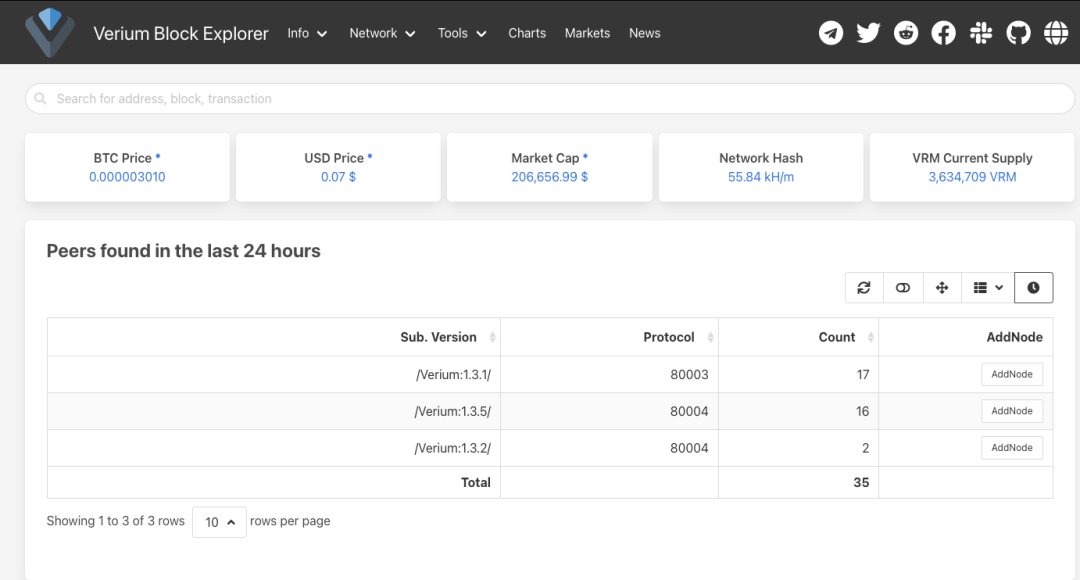Click Network Hash value 55.84 kH/m
Viewport: 1080px width, 580px height.
(x=761, y=176)
